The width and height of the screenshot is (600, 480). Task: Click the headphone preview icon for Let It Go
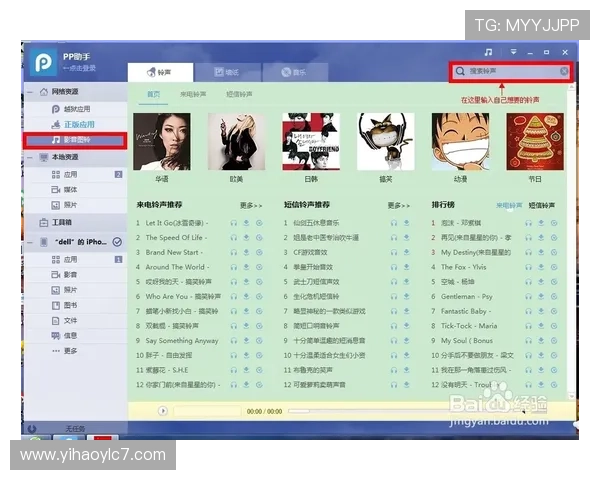[233, 222]
